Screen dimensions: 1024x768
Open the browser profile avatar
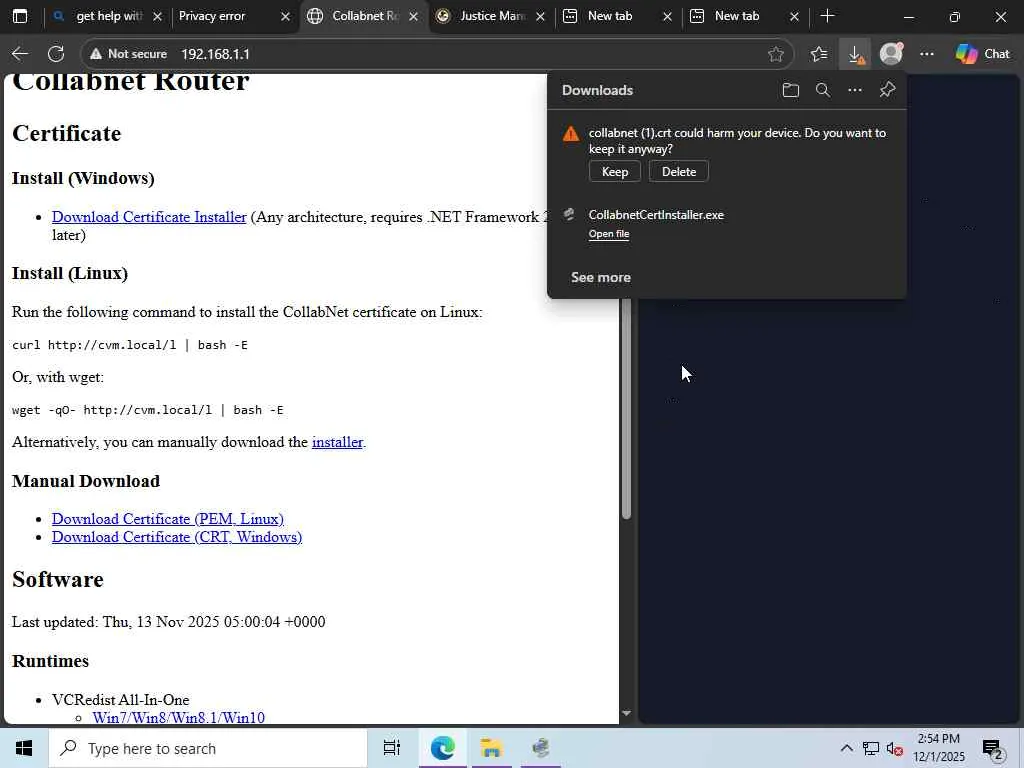click(x=891, y=54)
